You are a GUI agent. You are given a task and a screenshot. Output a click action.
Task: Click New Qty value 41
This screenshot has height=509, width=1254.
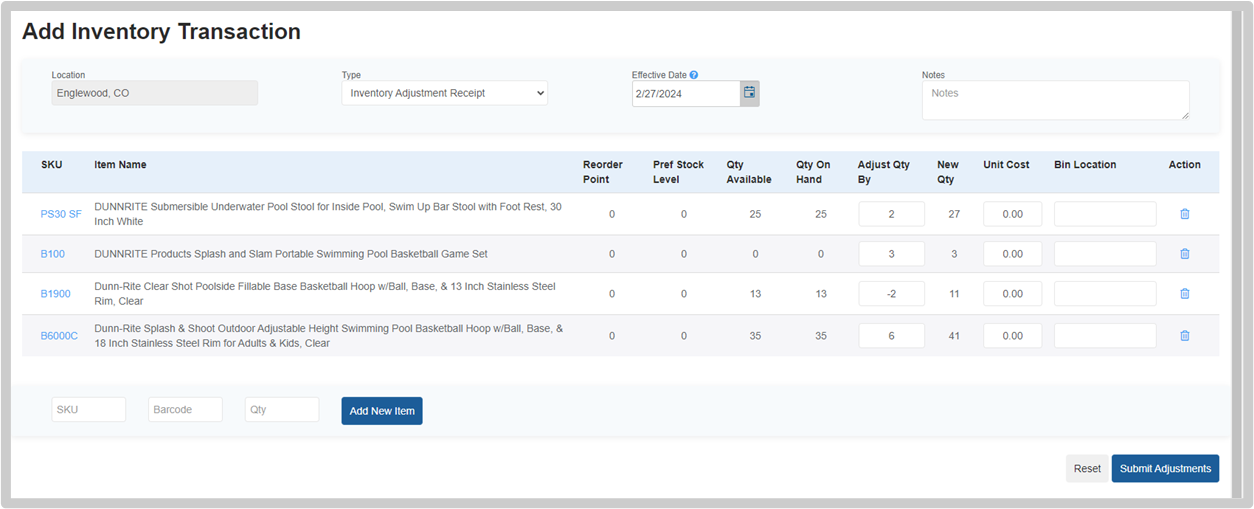point(953,336)
